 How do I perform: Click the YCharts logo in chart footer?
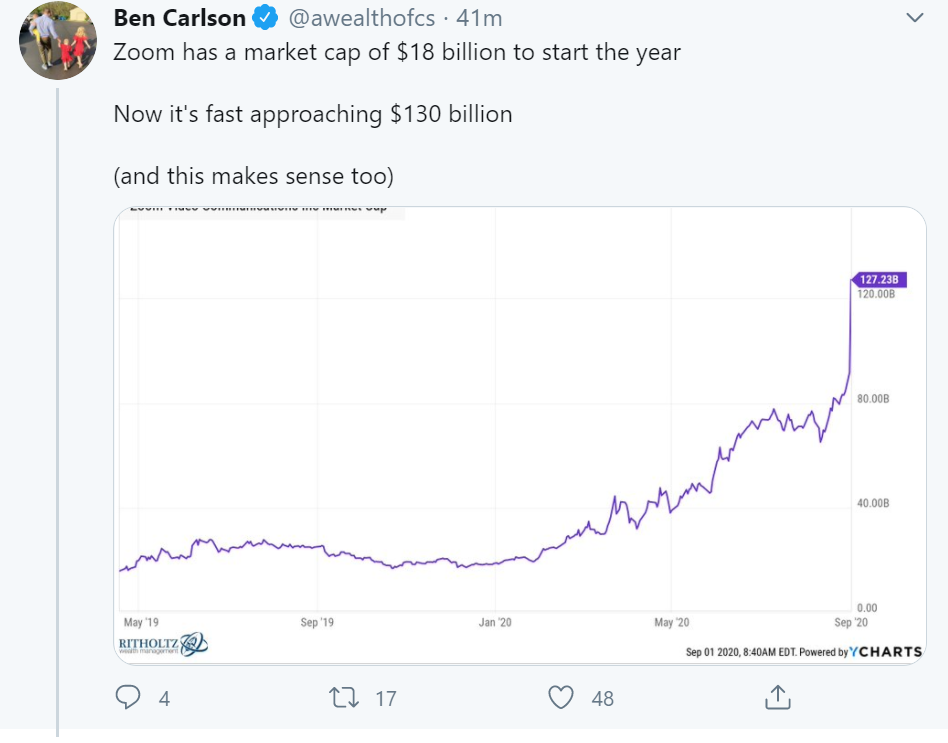click(x=885, y=651)
